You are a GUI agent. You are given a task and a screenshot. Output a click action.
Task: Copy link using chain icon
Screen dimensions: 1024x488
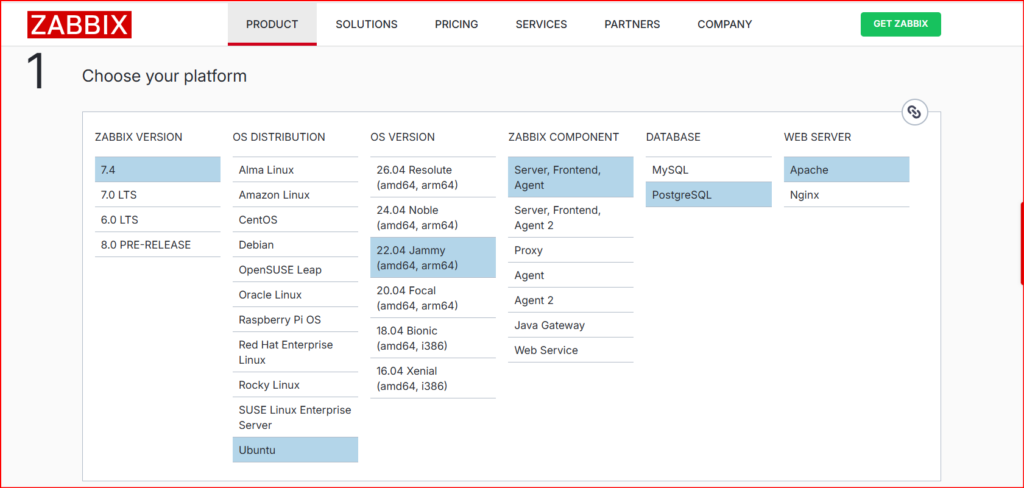914,112
